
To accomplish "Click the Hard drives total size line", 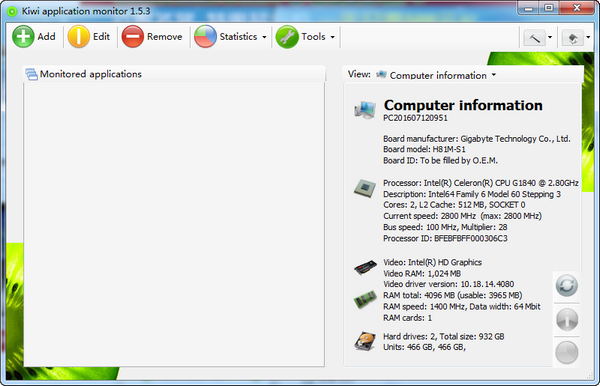I will [x=444, y=337].
